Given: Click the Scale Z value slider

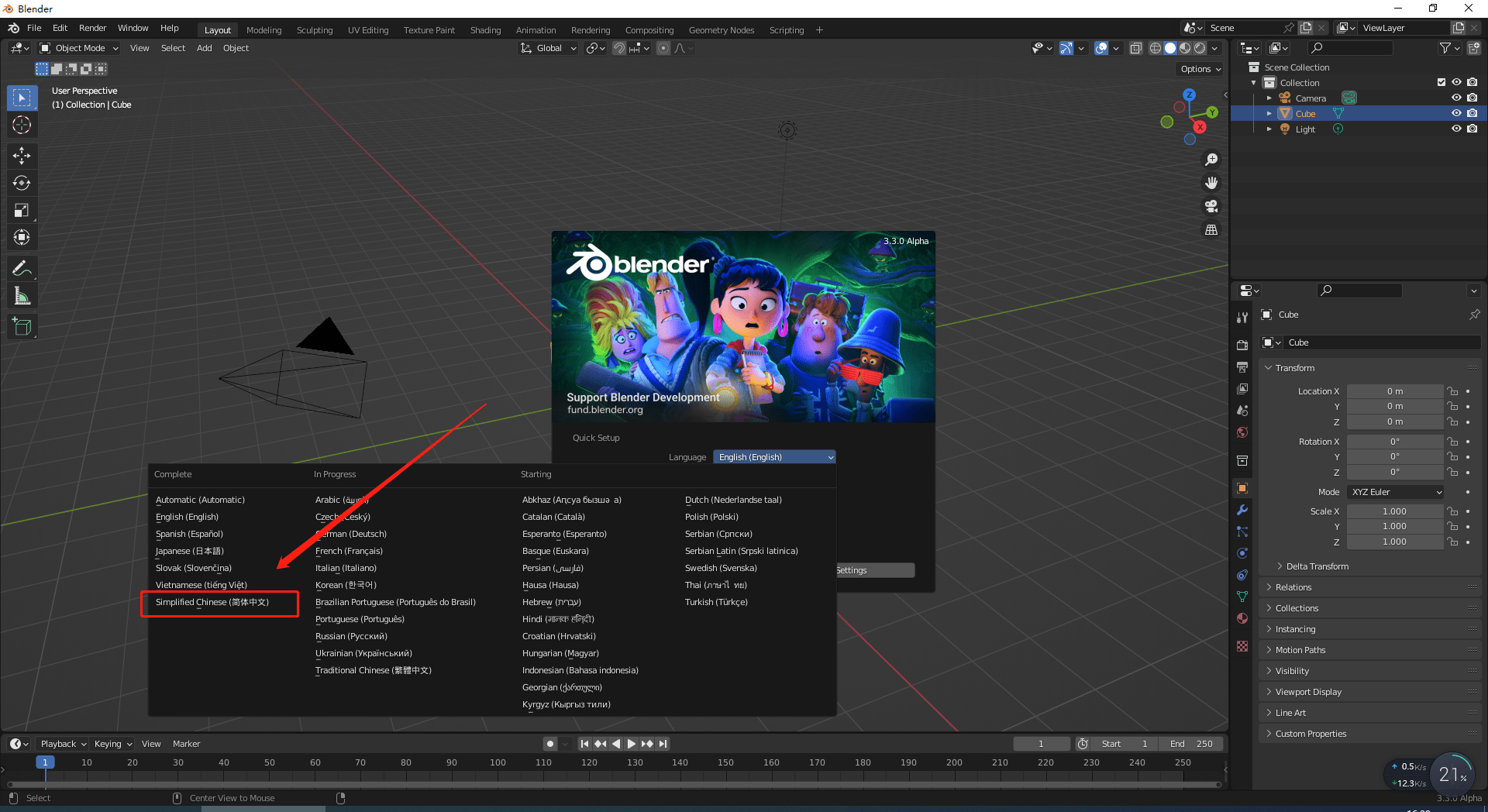Looking at the screenshot, I should (x=1395, y=542).
